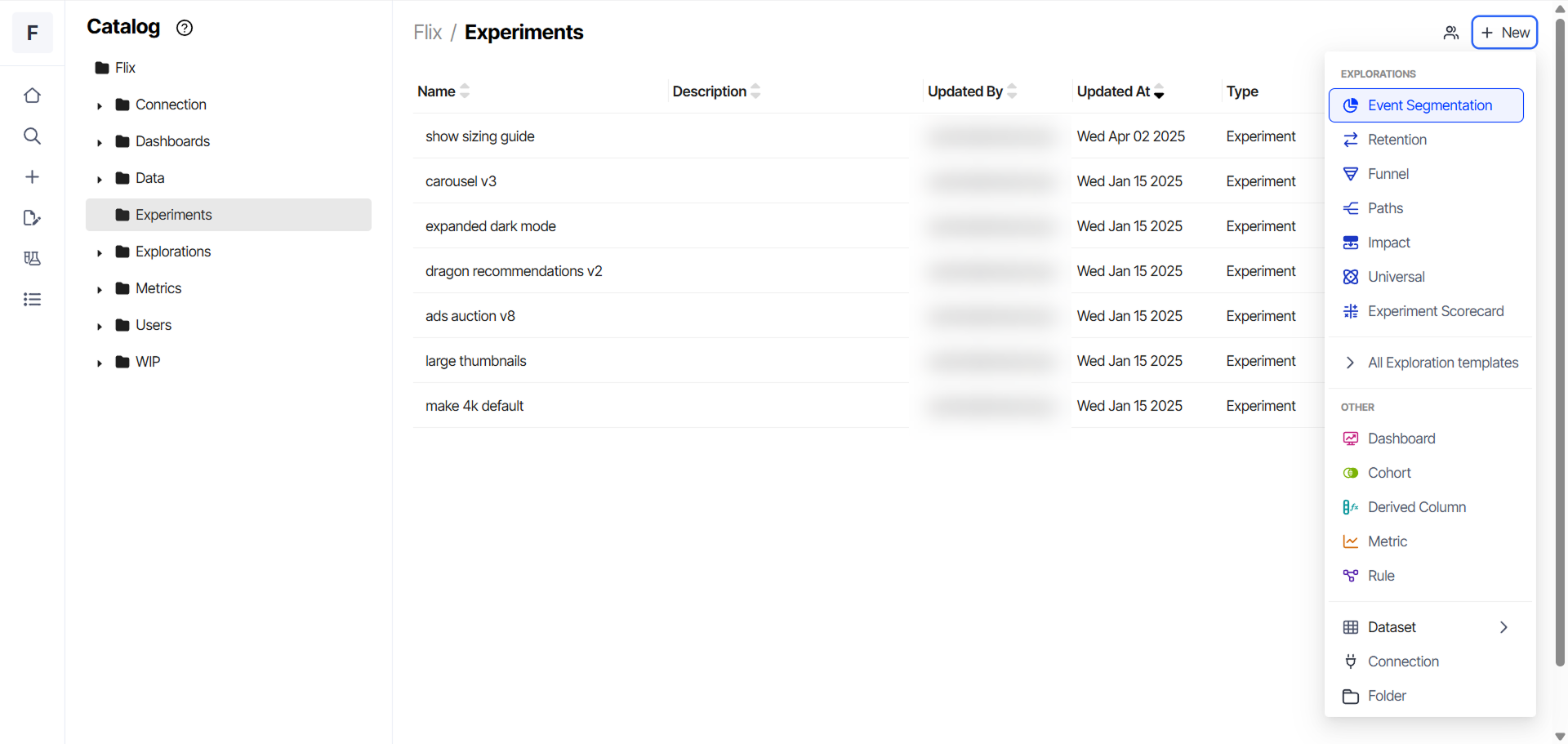The height and width of the screenshot is (744, 1568).
Task: Click the list icon in left sidebar
Action: click(x=32, y=299)
